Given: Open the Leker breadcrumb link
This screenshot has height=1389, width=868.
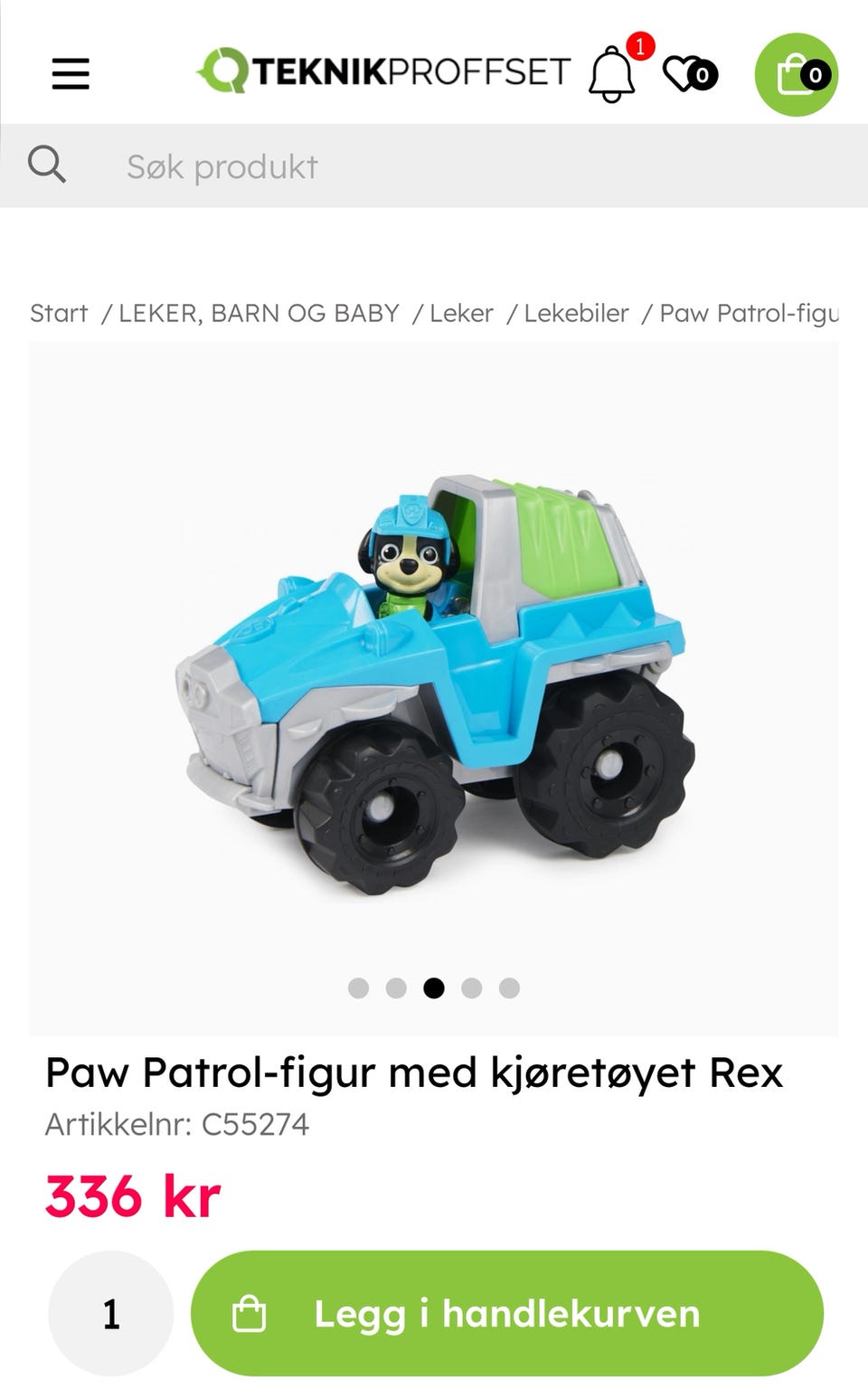Looking at the screenshot, I should tap(461, 313).
